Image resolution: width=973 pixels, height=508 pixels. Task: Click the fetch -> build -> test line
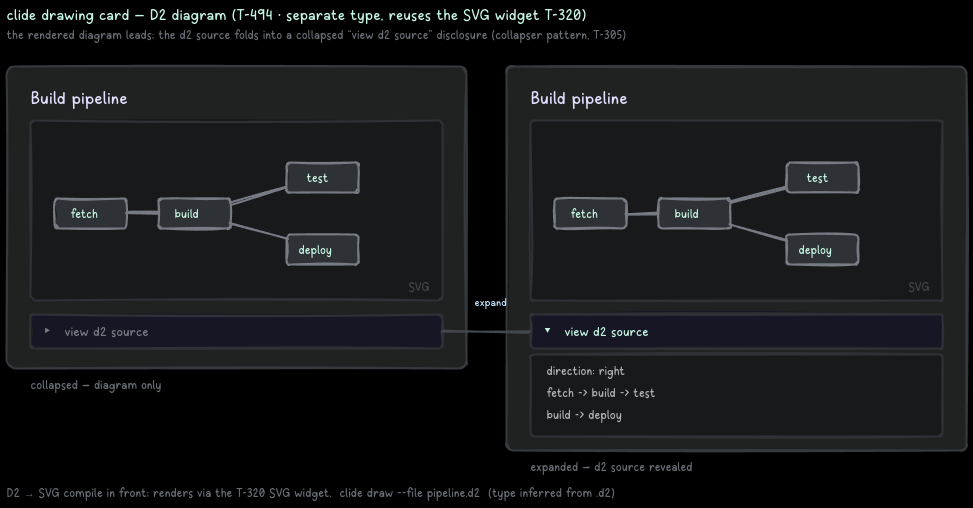point(600,393)
